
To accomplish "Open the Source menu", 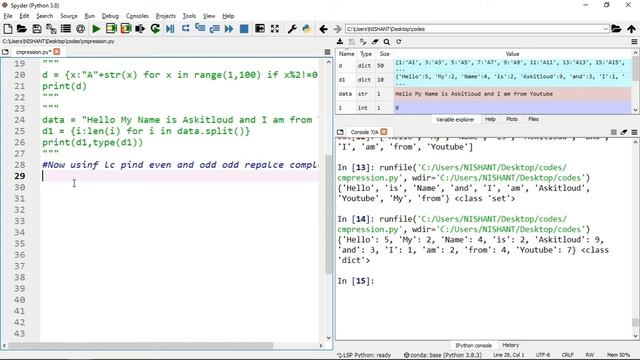I will (x=69, y=16).
